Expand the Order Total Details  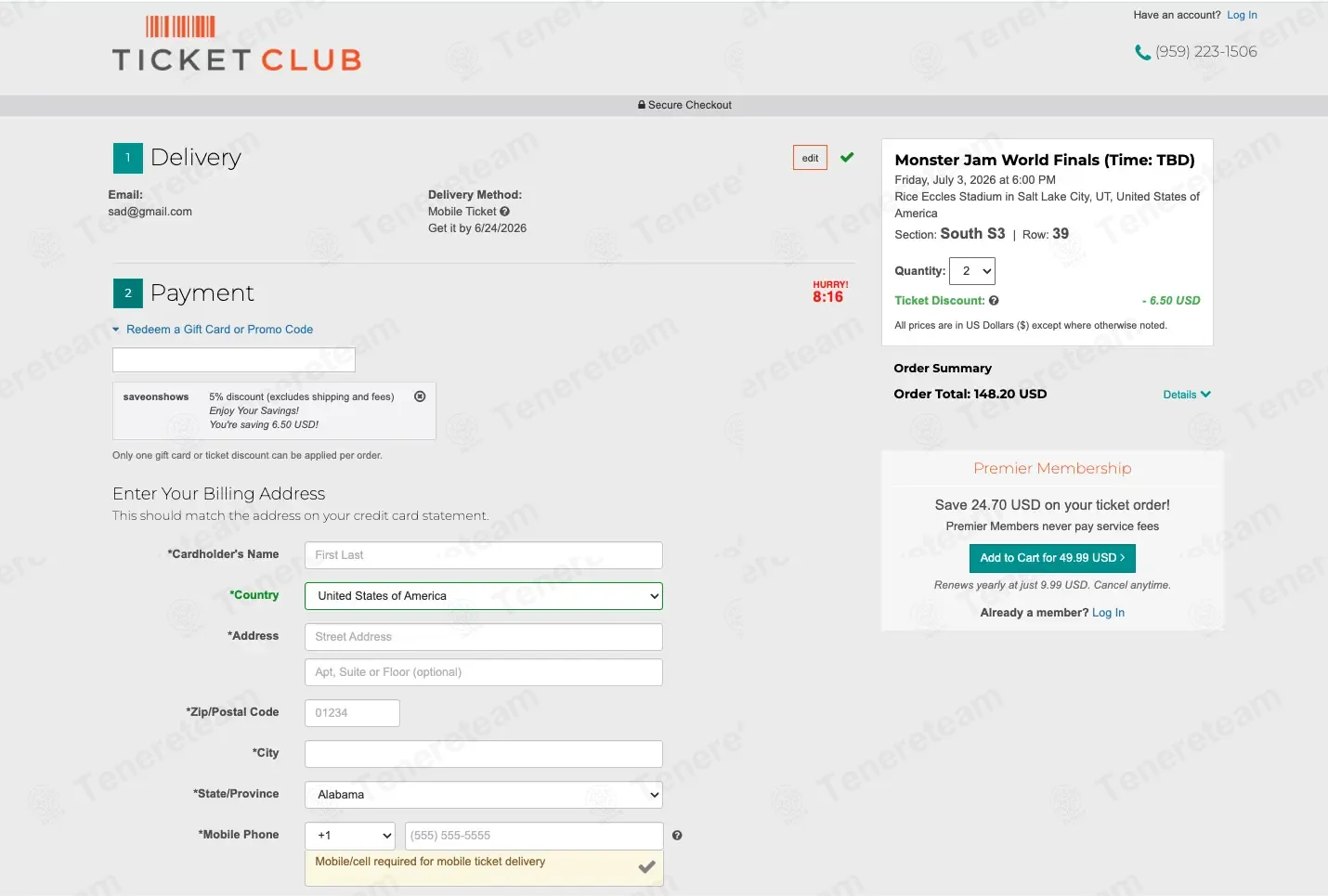(x=1187, y=395)
